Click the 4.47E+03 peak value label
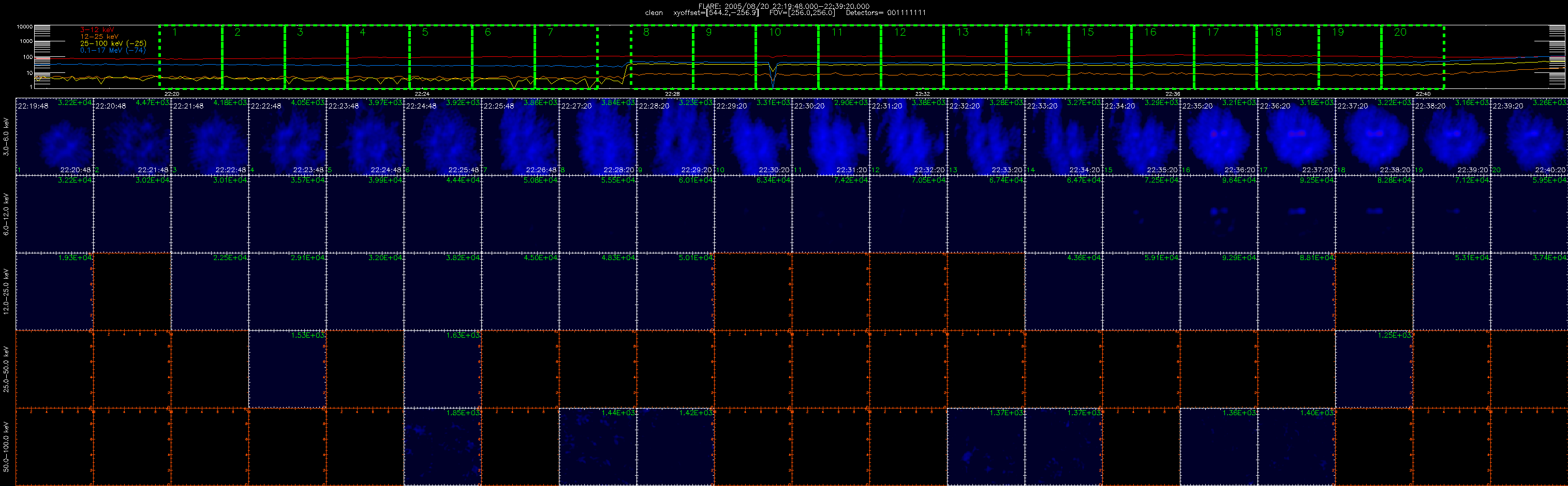The height and width of the screenshot is (486, 1568). click(153, 103)
